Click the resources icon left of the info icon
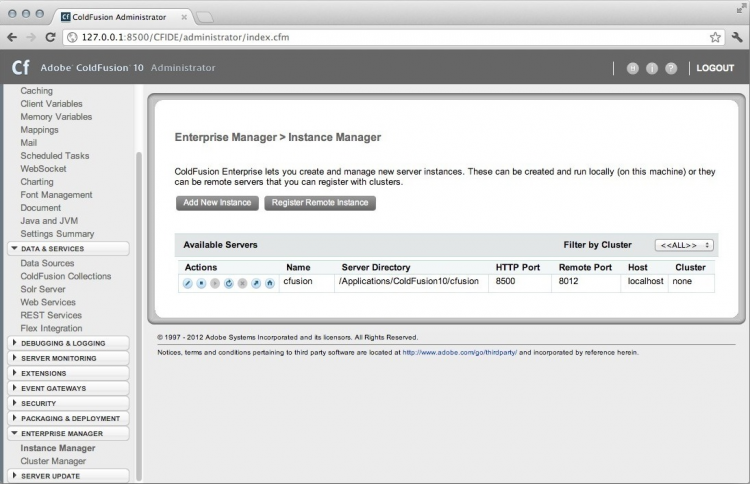The image size is (750, 484). click(x=633, y=68)
